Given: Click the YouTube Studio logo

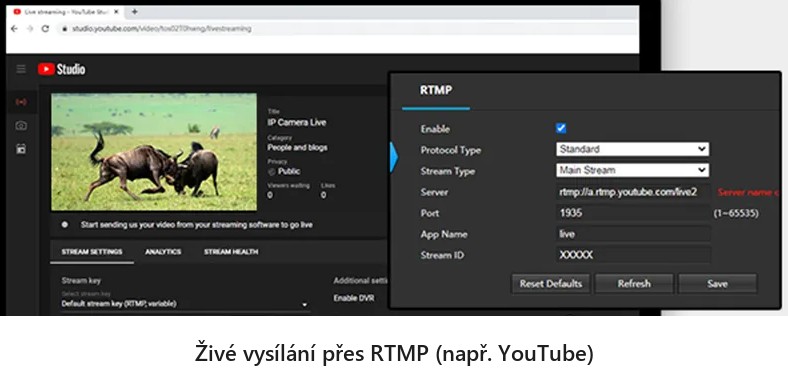Looking at the screenshot, I should click(x=61, y=69).
